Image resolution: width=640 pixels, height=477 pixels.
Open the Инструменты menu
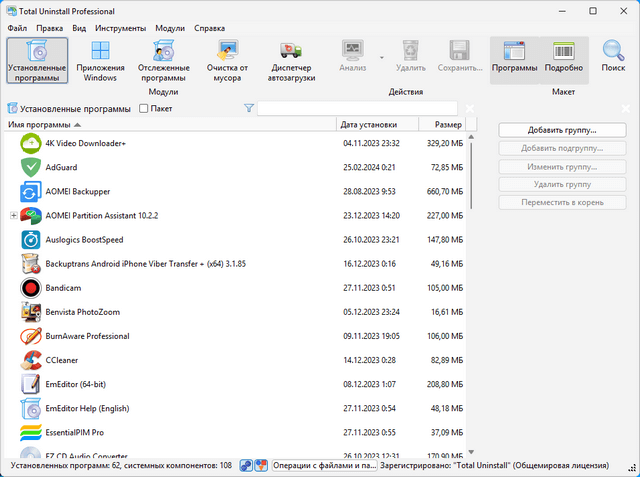click(120, 29)
